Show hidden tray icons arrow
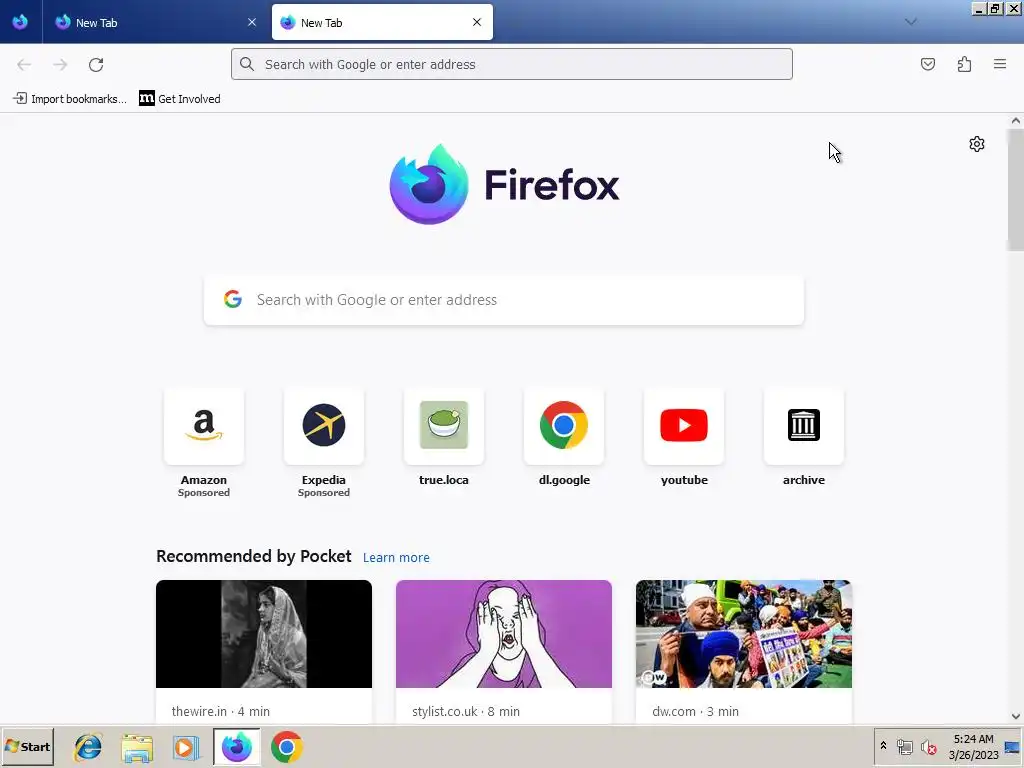The height and width of the screenshot is (768, 1024). [x=884, y=746]
